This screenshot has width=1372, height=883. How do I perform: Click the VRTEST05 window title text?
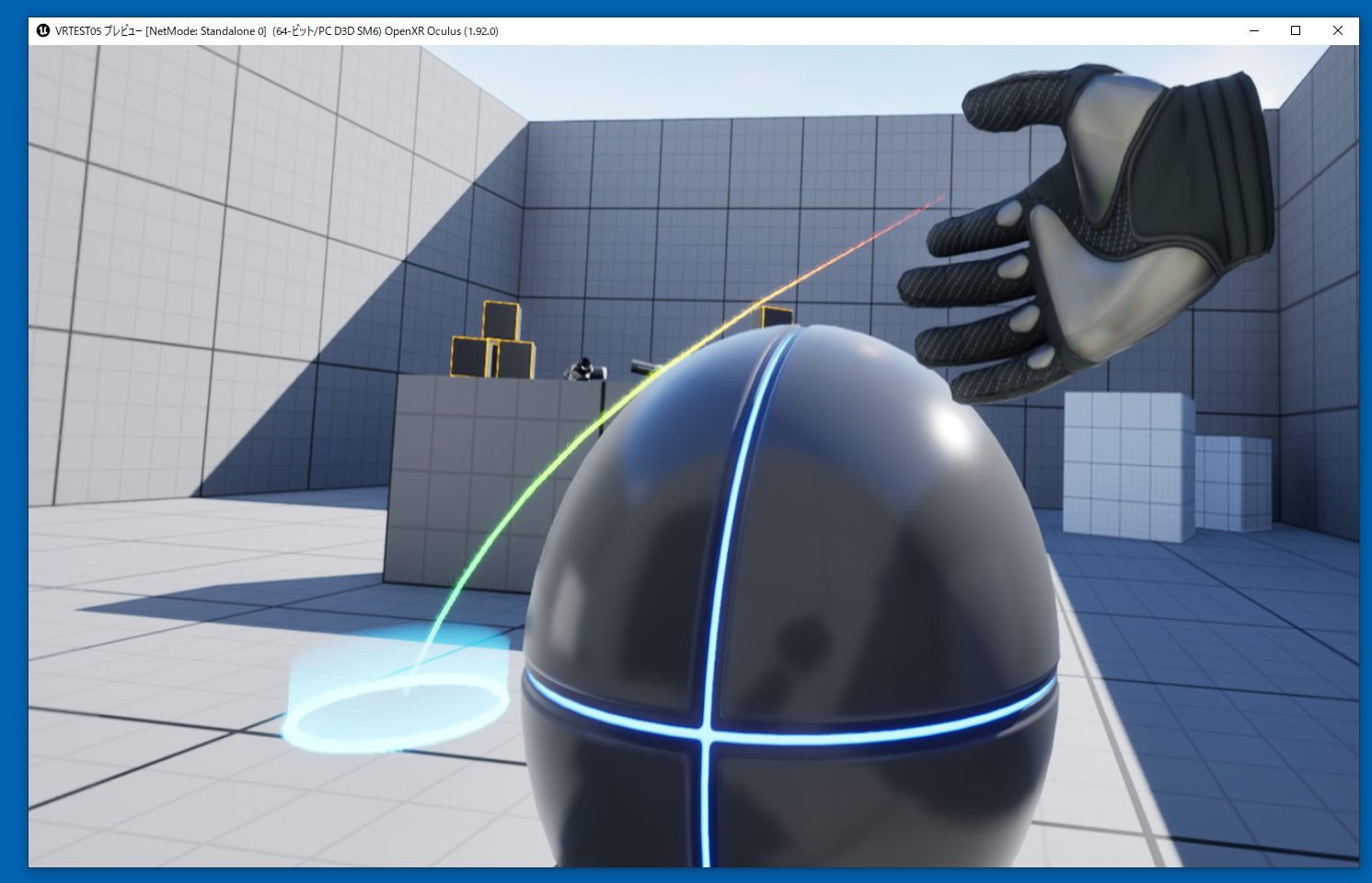click(276, 31)
